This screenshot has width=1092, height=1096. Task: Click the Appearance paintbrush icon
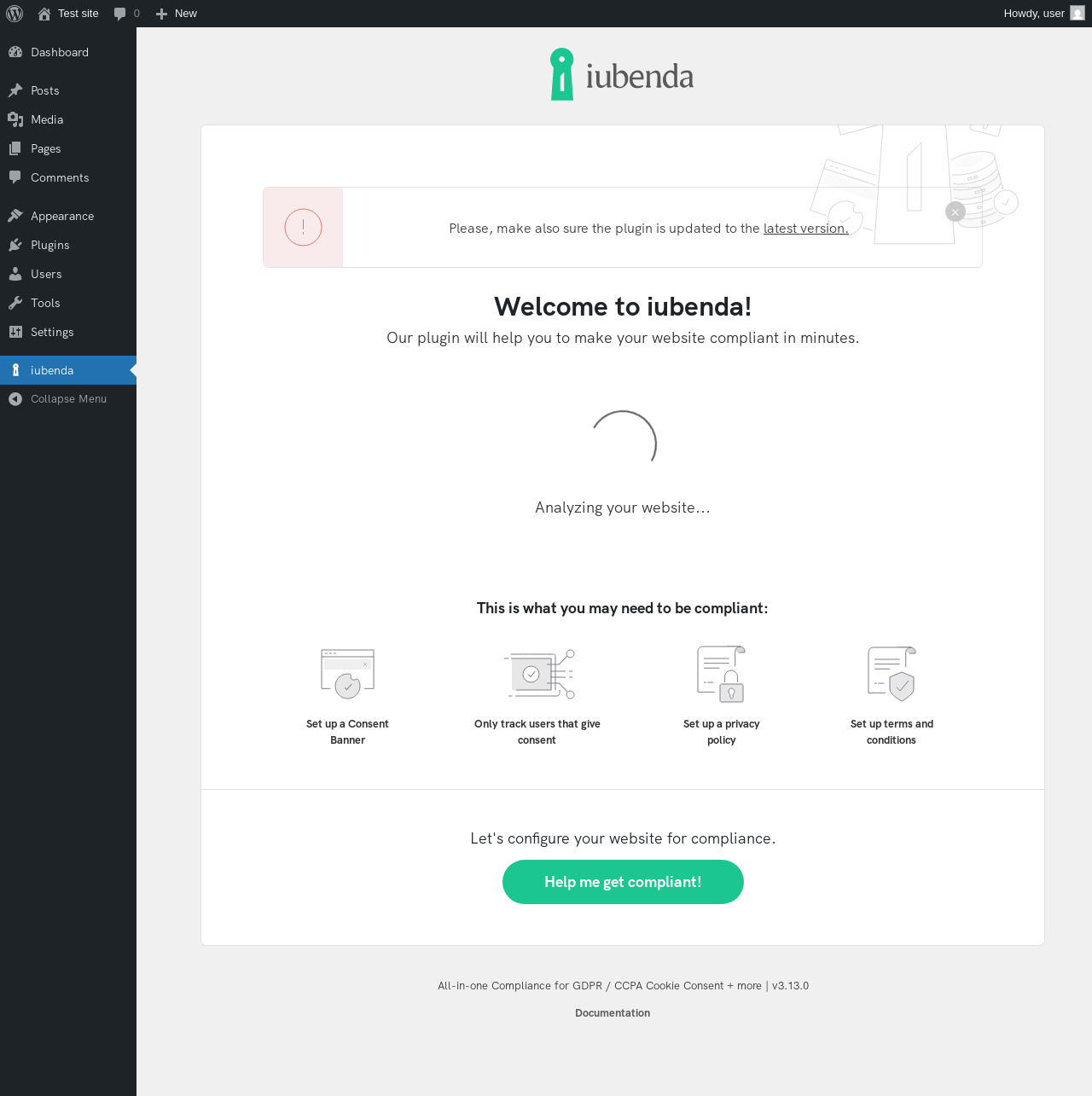point(15,216)
